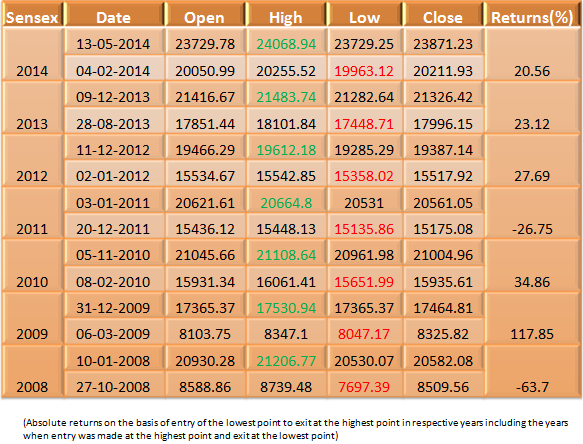
Task: Select the red low value 15651.99
Action: 364,282
